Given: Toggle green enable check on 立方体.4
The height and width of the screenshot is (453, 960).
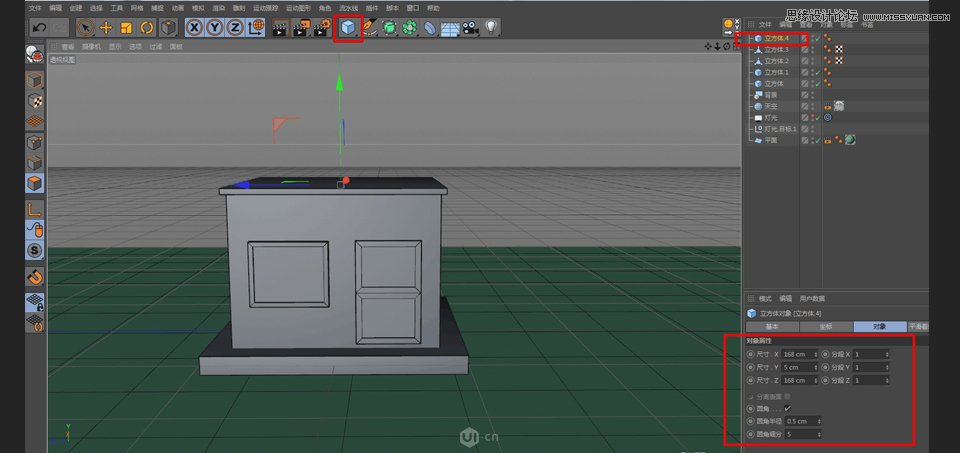Looking at the screenshot, I should 817,39.
